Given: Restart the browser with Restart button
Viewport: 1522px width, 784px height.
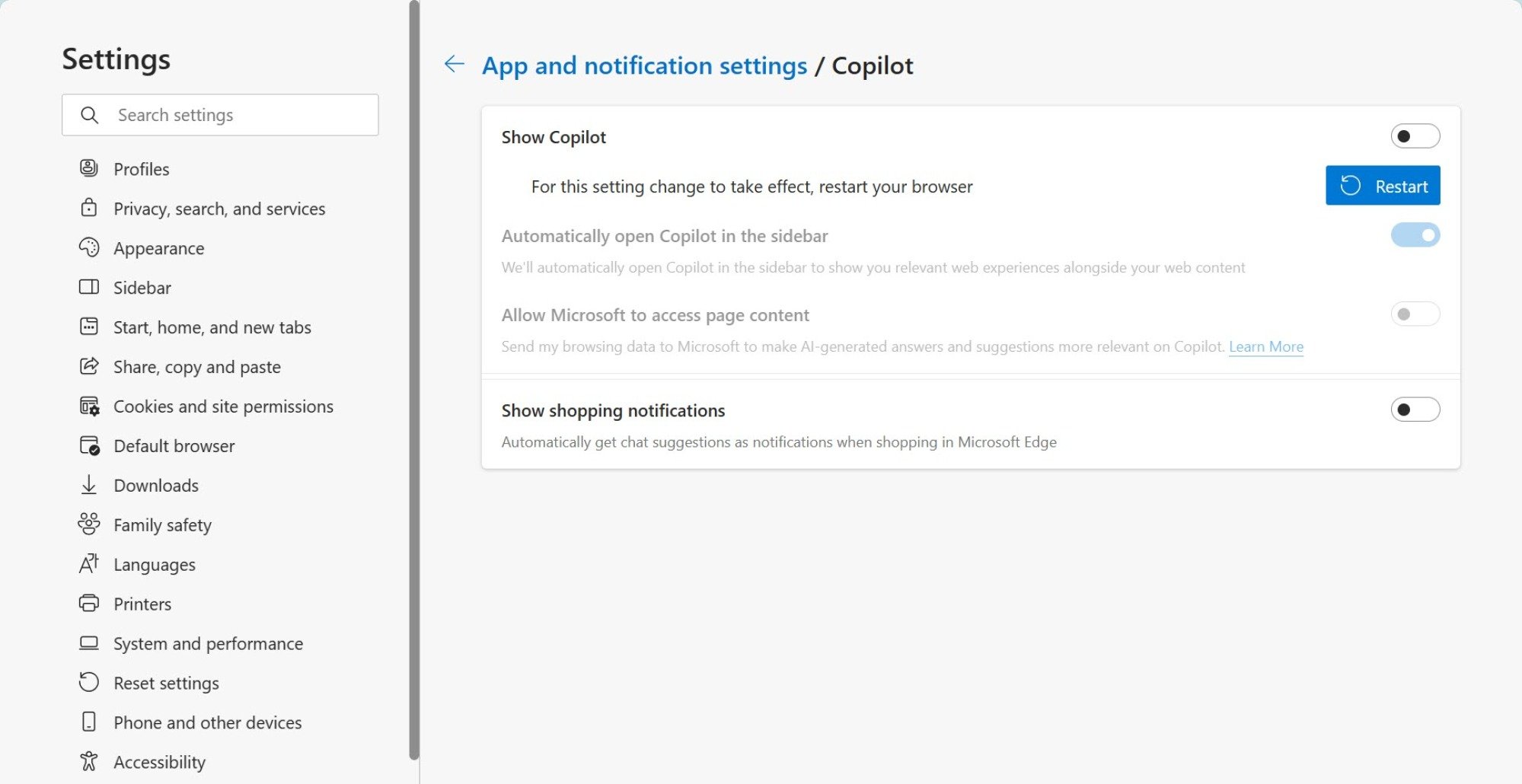Looking at the screenshot, I should 1383,186.
